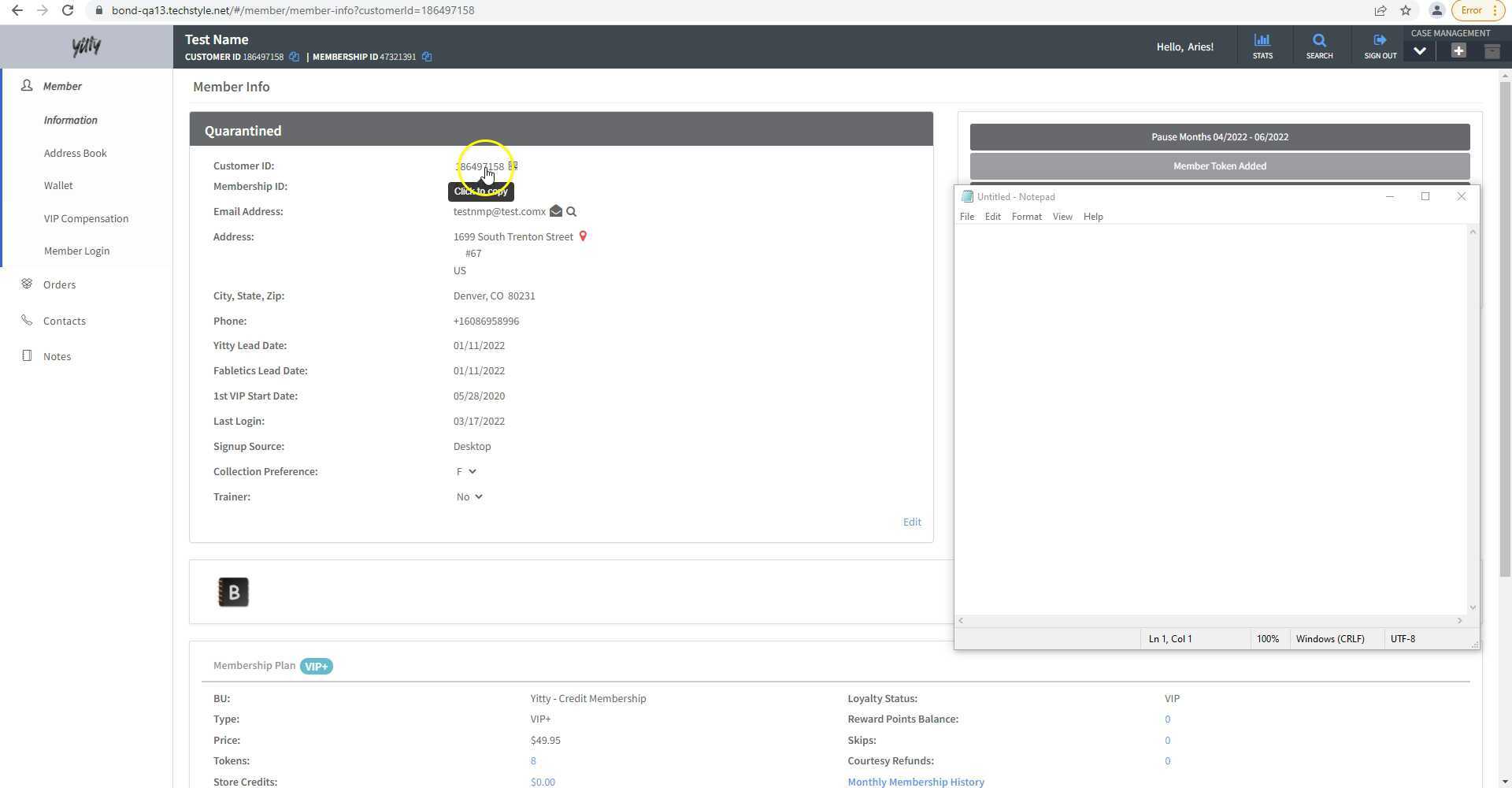Open the case archive box icon

tap(1492, 51)
